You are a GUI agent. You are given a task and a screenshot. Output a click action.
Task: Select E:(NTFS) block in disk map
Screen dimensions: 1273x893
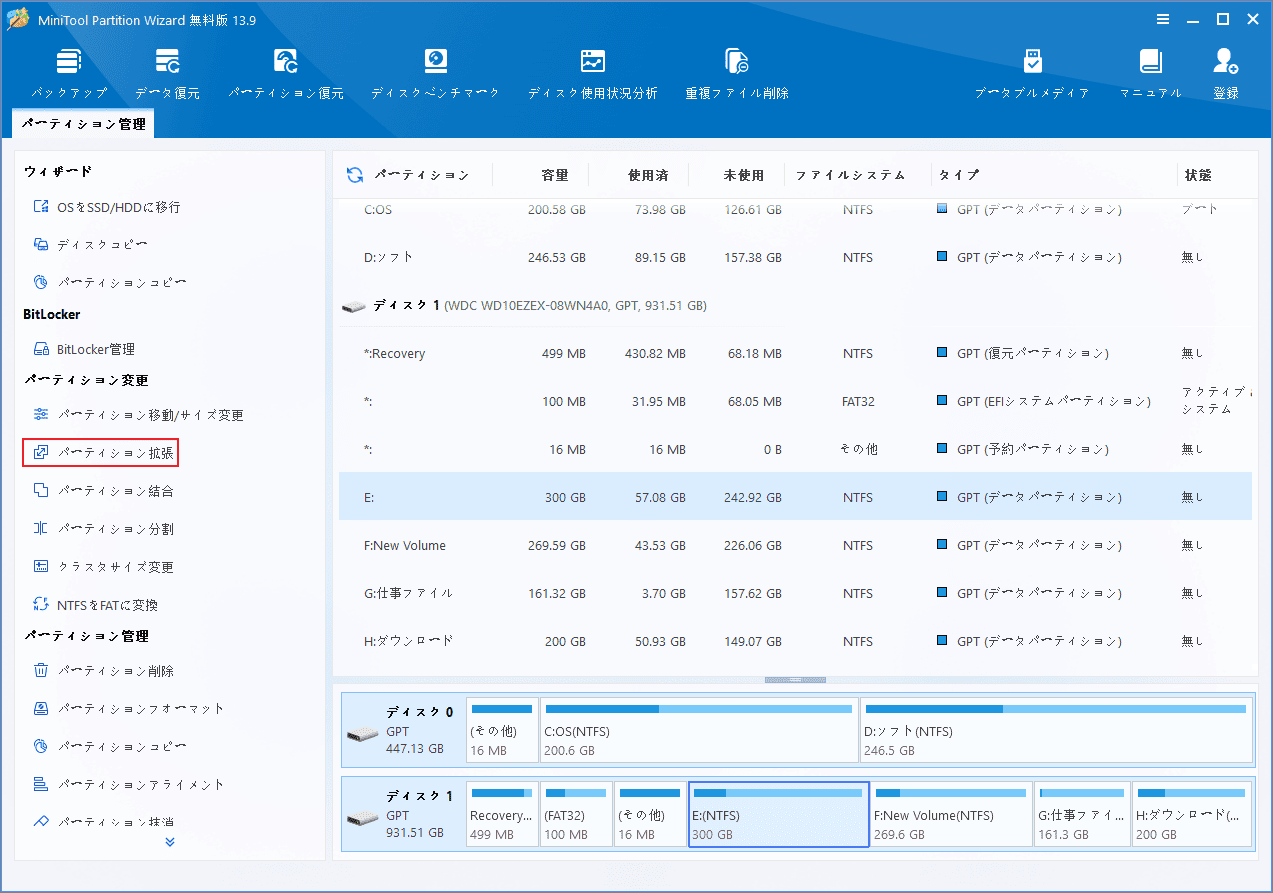click(779, 814)
